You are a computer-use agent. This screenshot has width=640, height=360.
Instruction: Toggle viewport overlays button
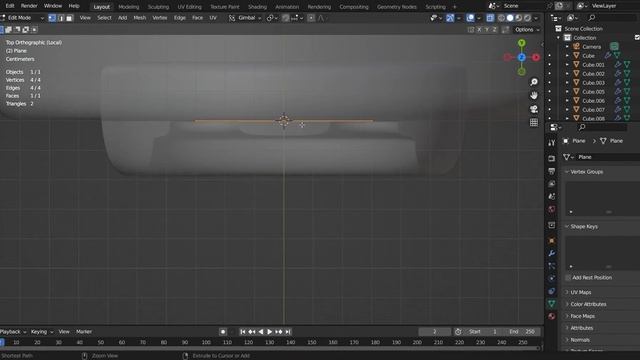[x=470, y=18]
